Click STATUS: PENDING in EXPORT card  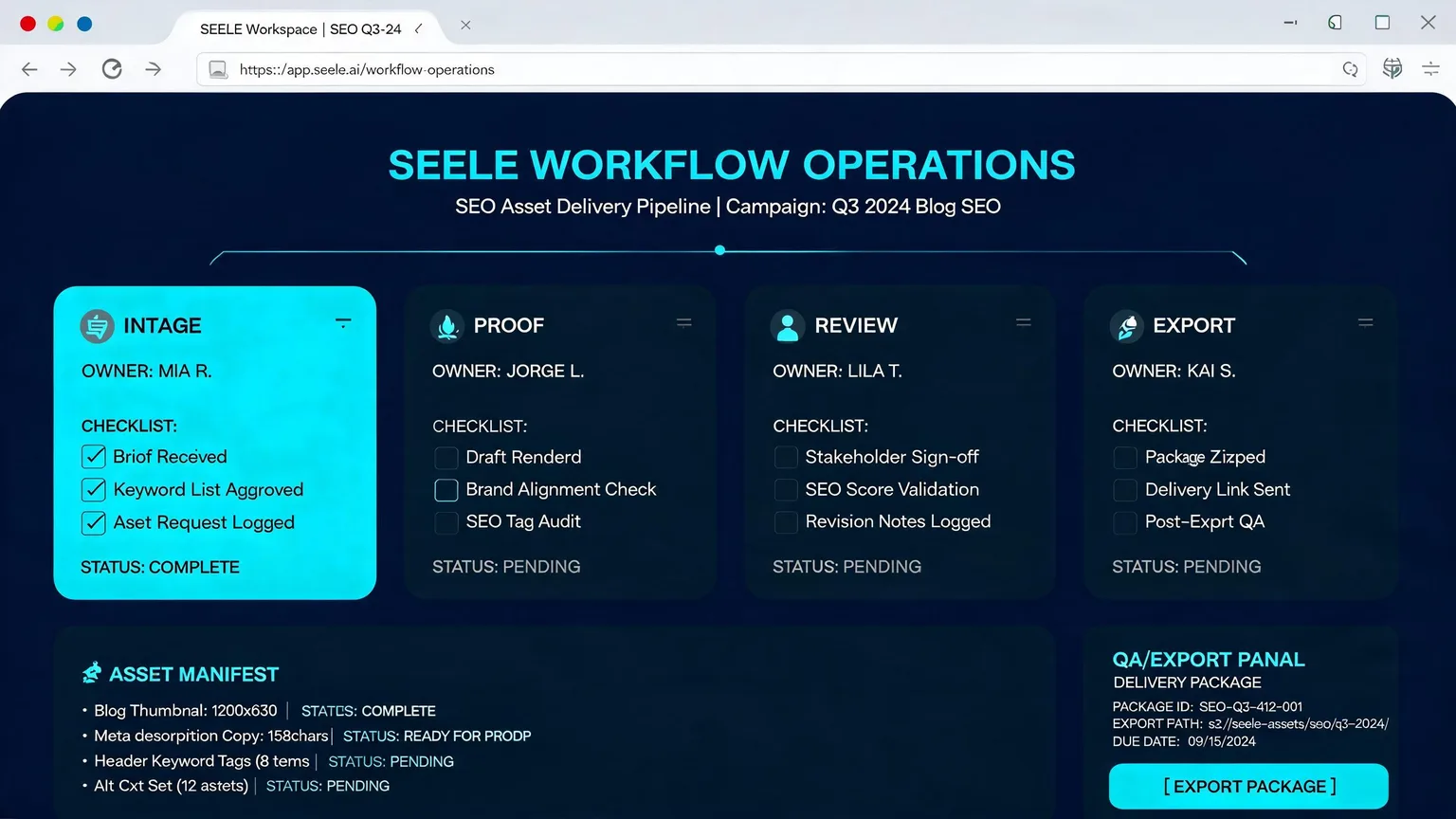click(x=1186, y=567)
